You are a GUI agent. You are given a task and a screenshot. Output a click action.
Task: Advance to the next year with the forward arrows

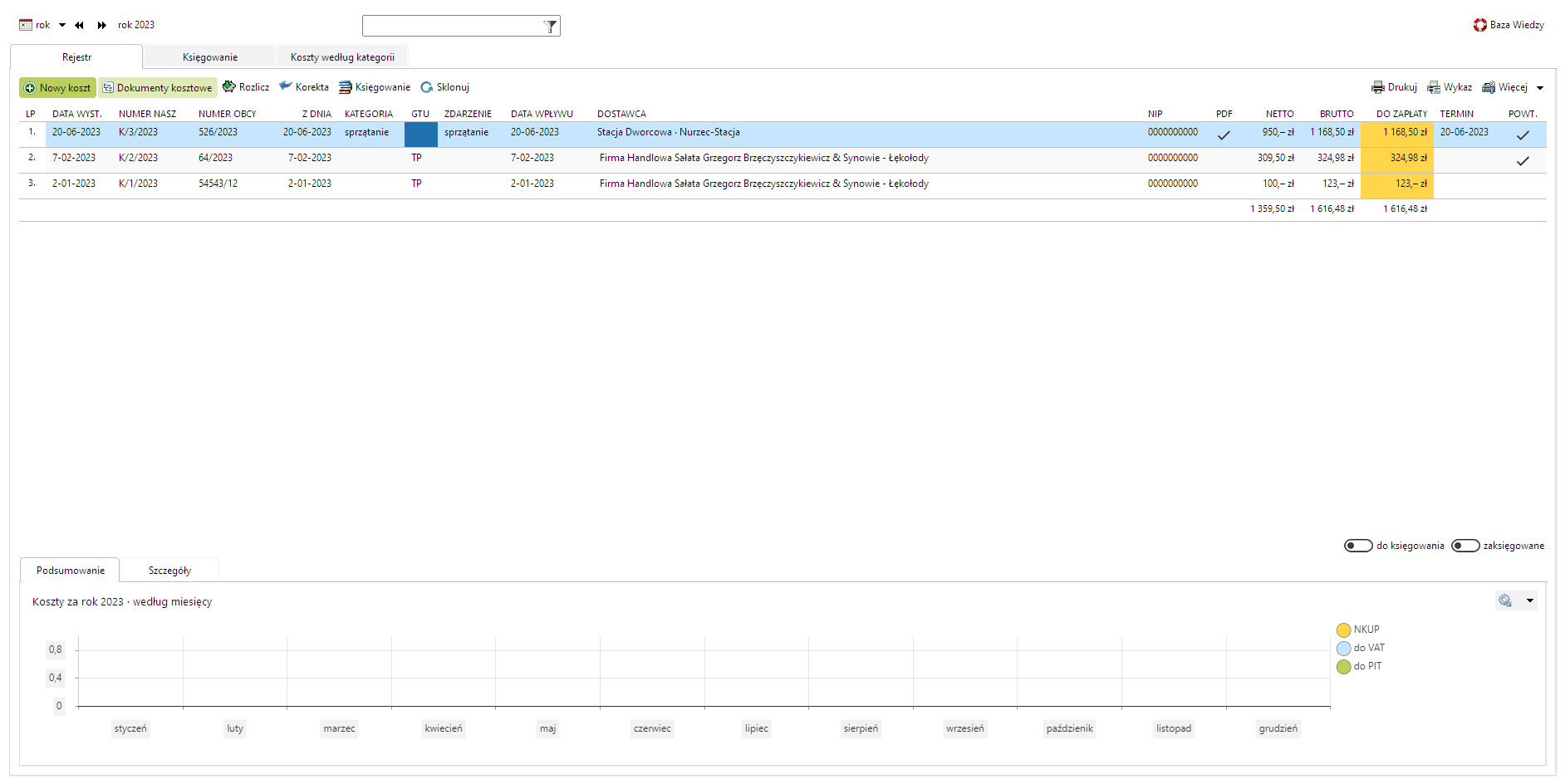tap(101, 25)
